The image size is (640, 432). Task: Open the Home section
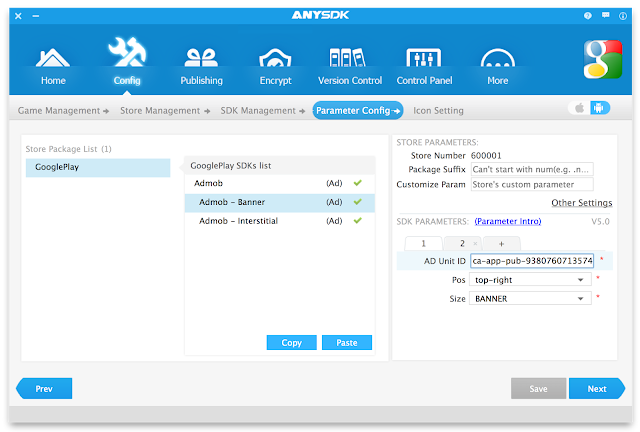pos(53,66)
